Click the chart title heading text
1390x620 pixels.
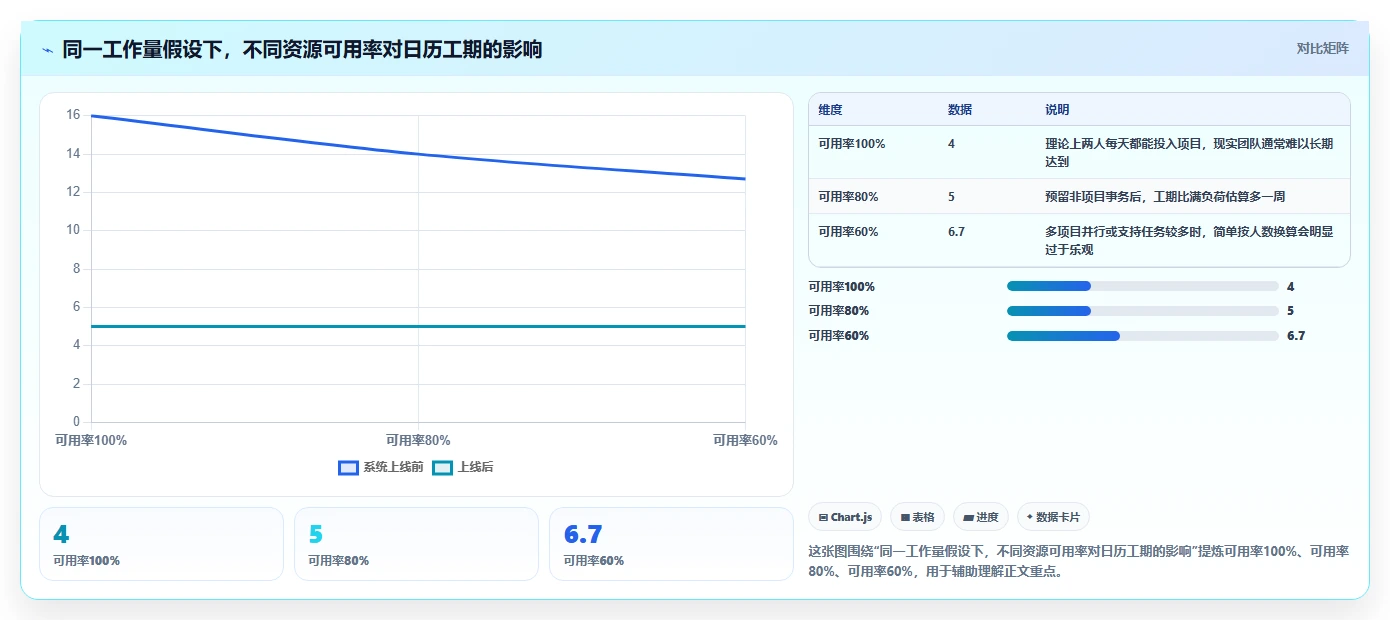(302, 49)
